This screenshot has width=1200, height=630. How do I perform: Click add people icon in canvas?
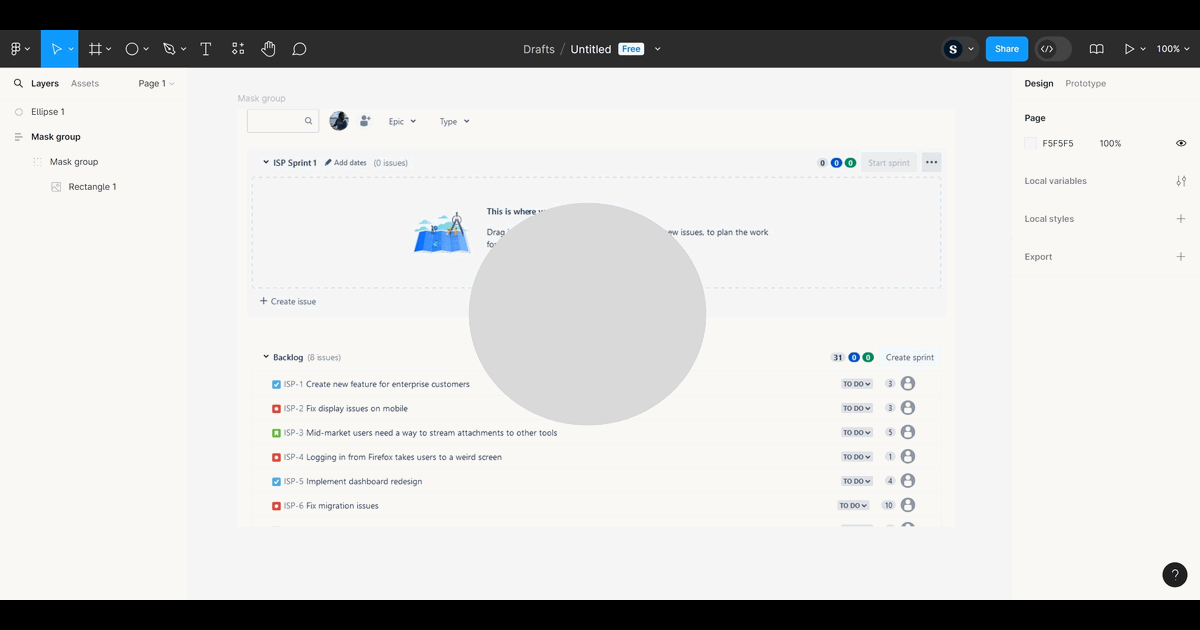[365, 121]
